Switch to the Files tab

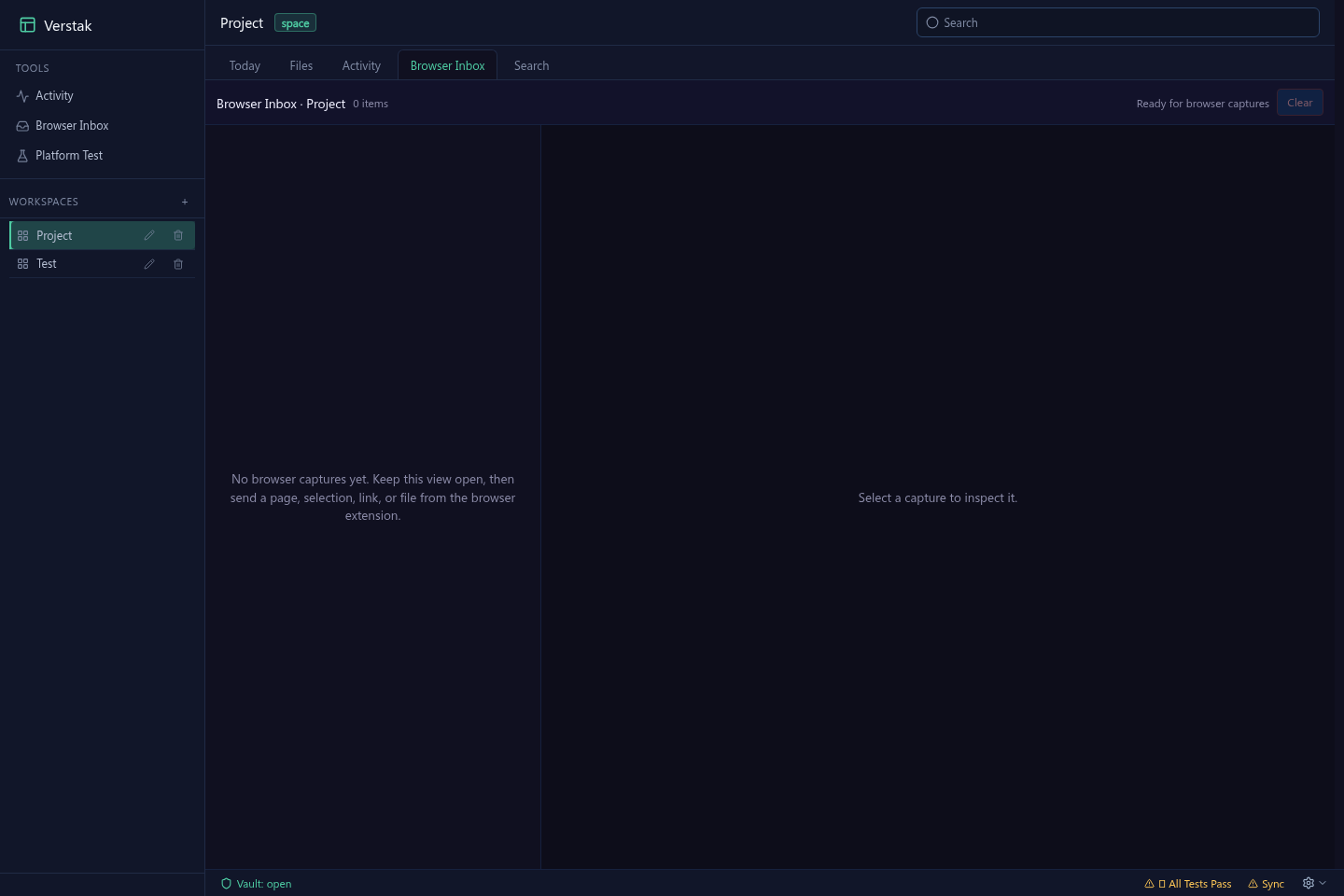coord(301,65)
